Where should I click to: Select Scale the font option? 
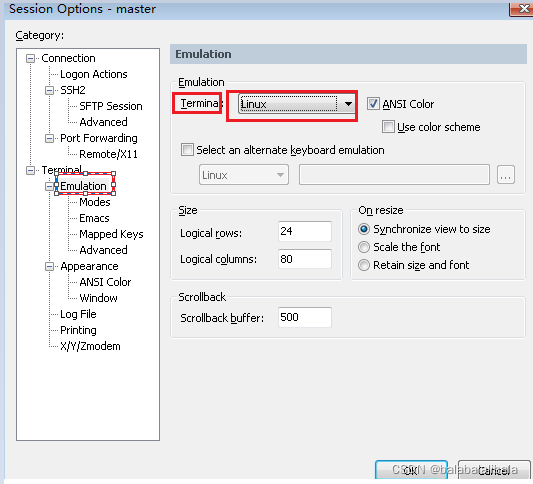click(364, 247)
